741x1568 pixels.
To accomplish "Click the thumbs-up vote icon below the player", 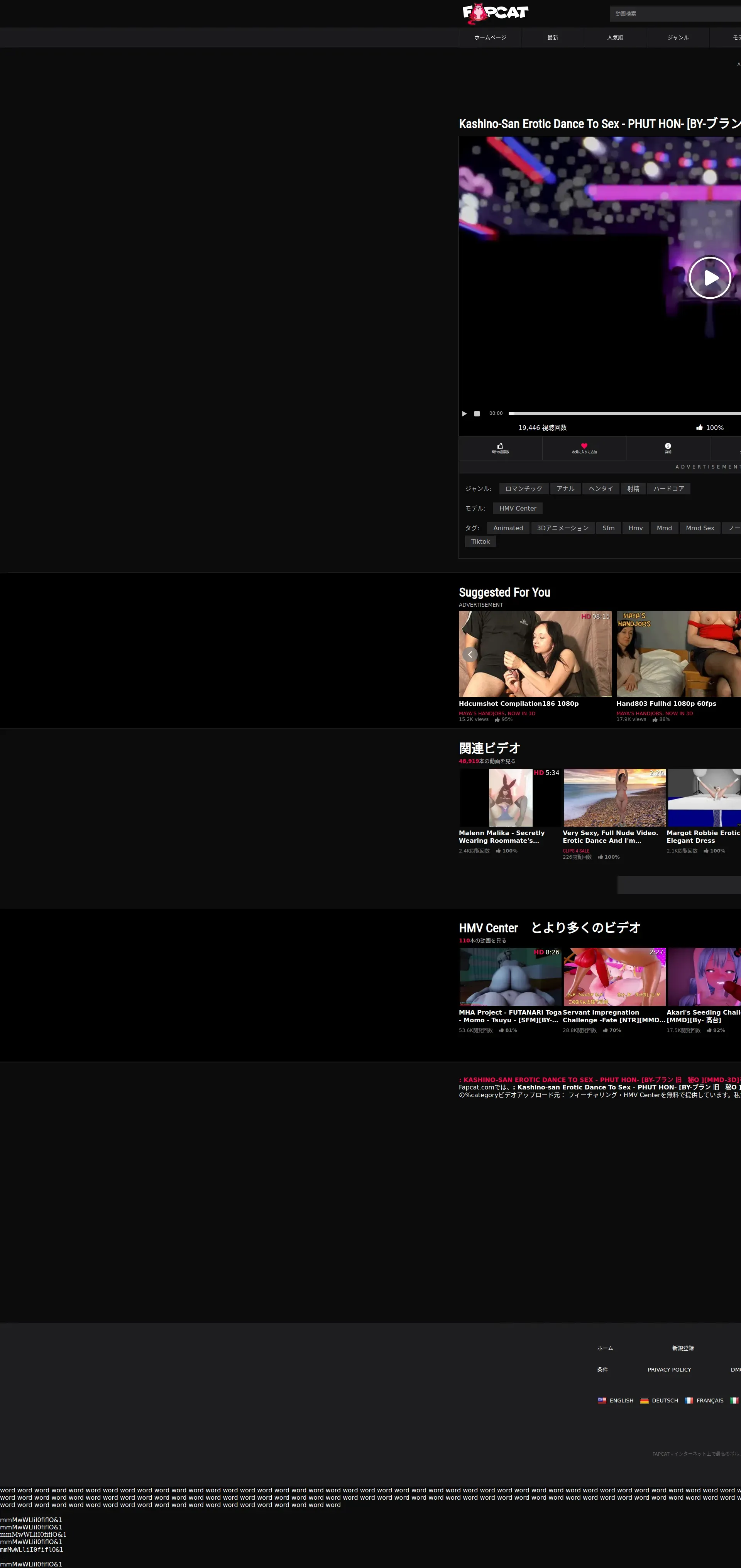I will 500,446.
